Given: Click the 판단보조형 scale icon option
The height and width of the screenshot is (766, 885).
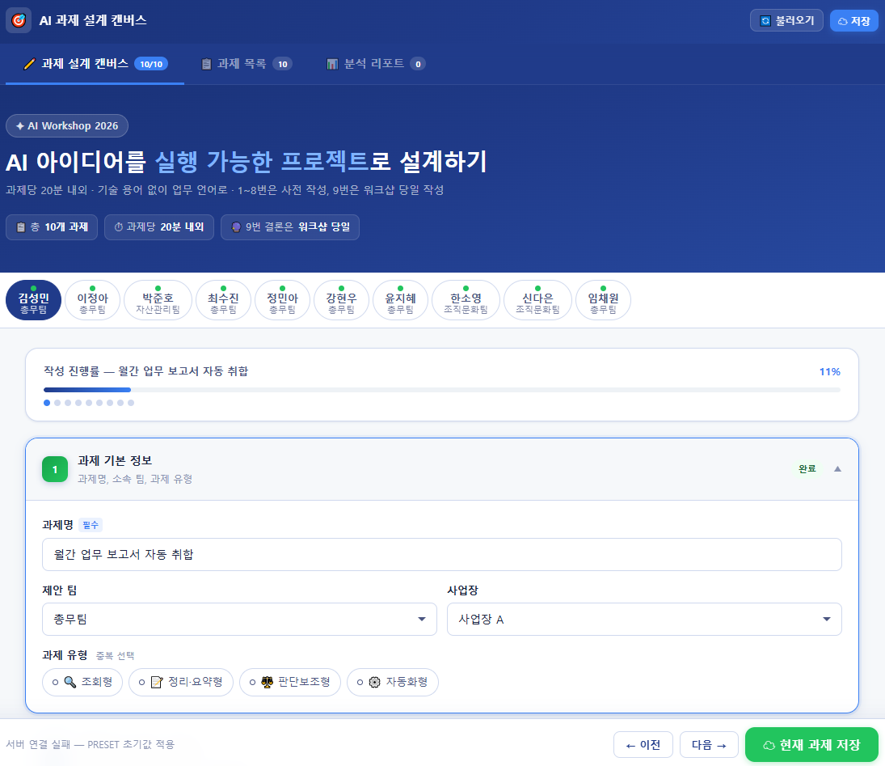Looking at the screenshot, I should [290, 682].
